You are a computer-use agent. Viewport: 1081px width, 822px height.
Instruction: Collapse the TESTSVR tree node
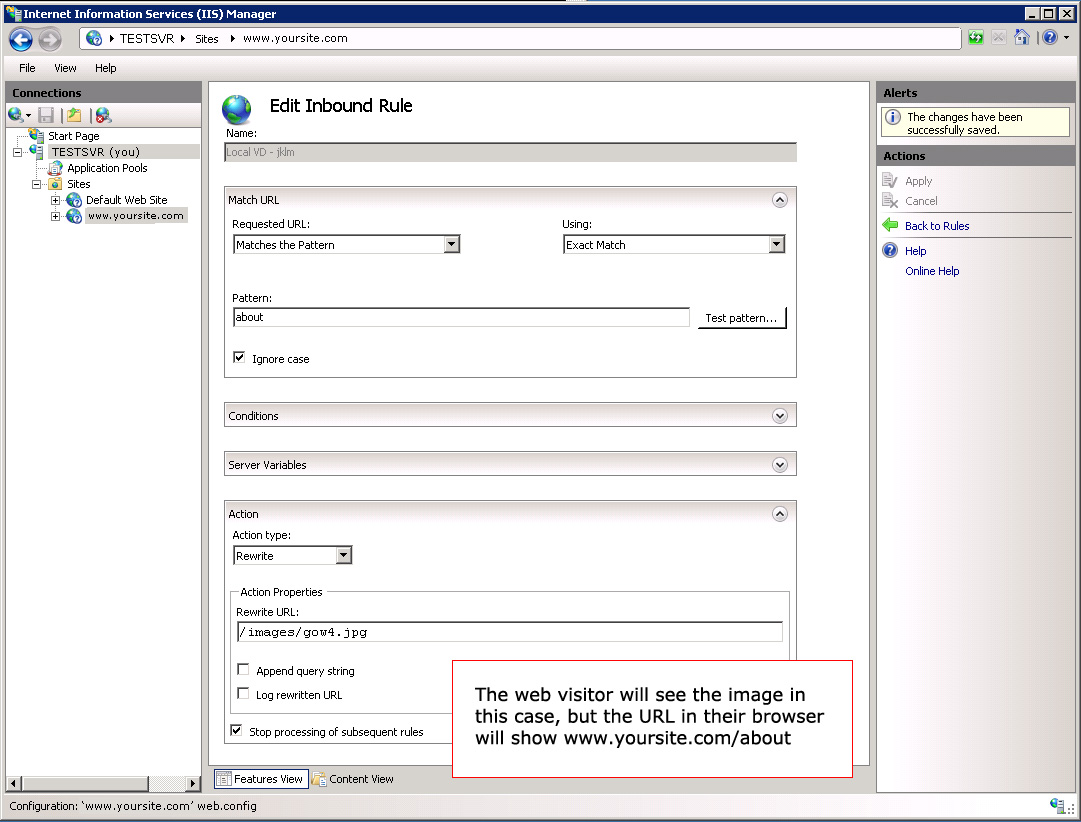point(17,152)
